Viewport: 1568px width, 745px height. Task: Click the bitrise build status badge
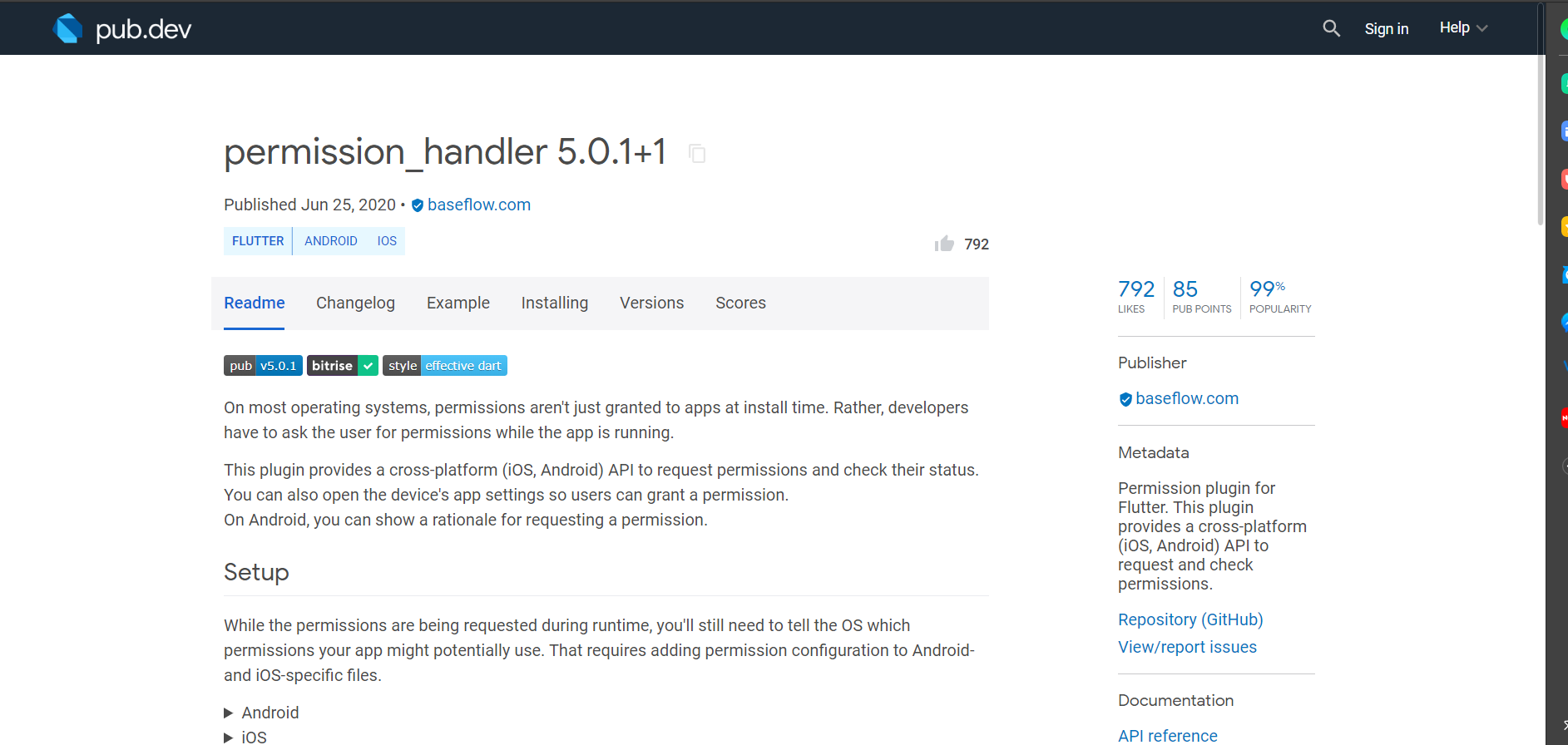pos(343,366)
